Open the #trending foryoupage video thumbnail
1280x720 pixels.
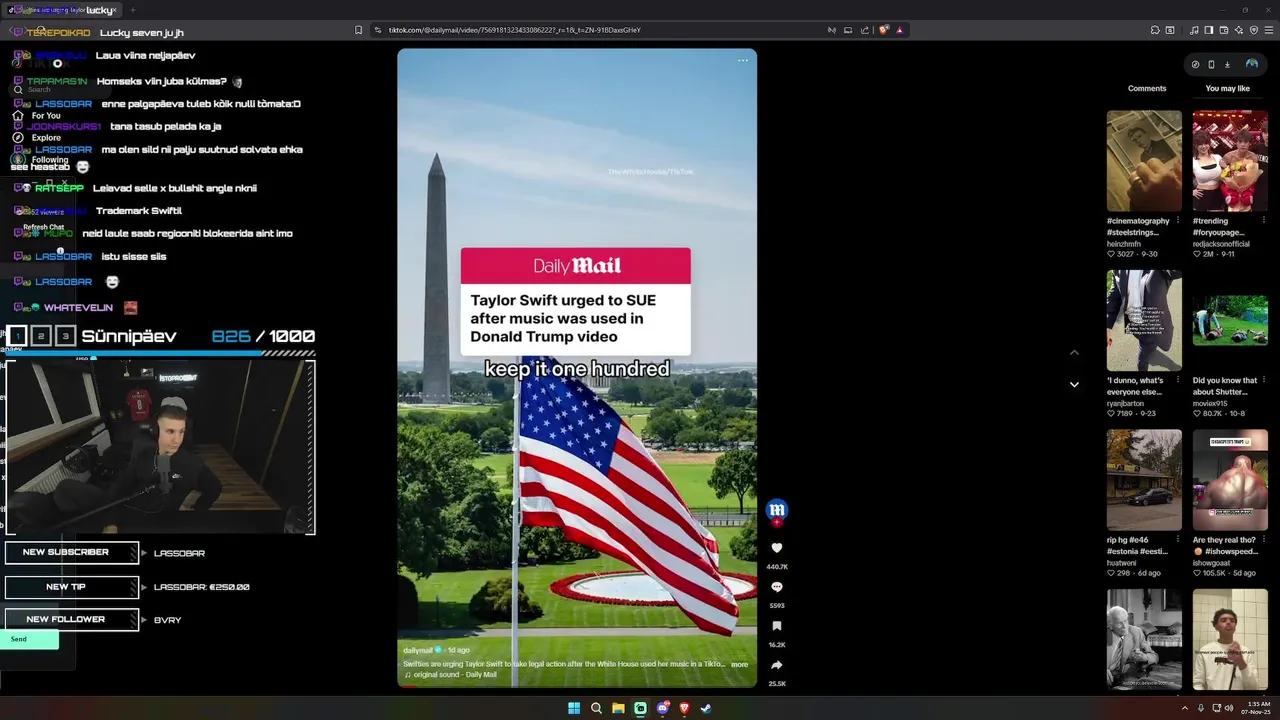coord(1230,161)
